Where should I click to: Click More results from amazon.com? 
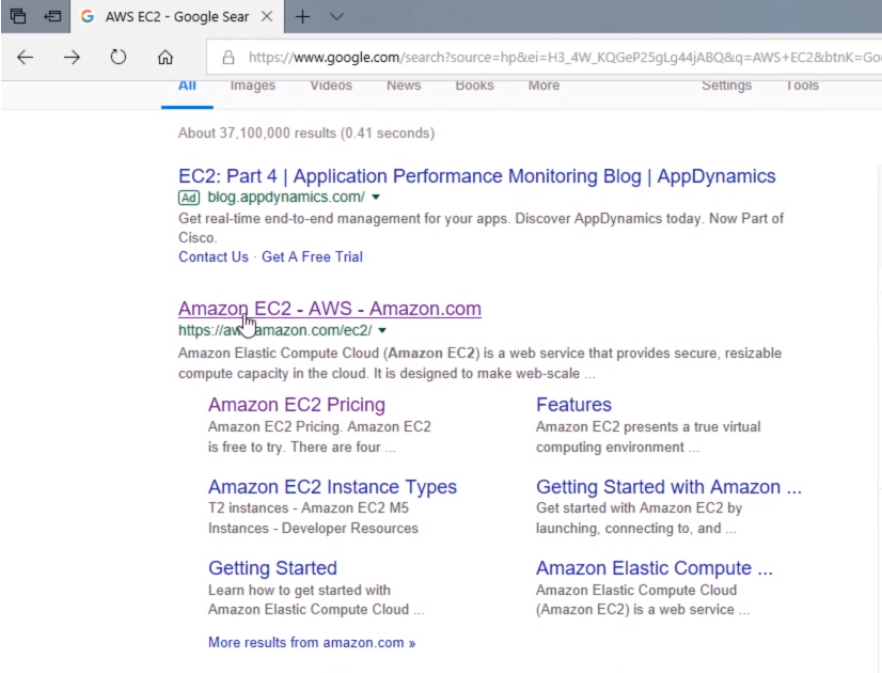point(311,643)
